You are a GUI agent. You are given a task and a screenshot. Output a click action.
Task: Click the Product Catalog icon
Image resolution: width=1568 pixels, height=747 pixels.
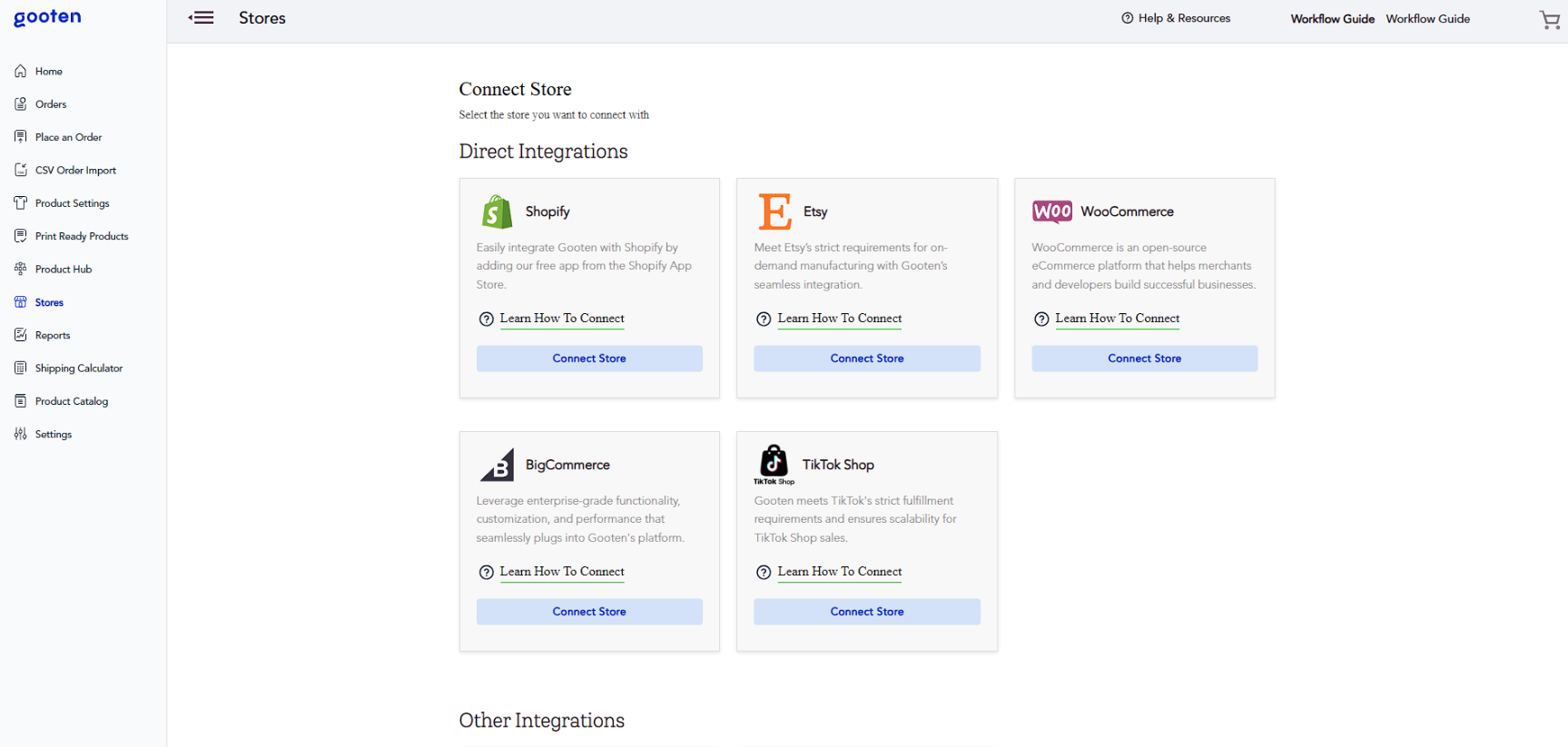click(x=21, y=401)
